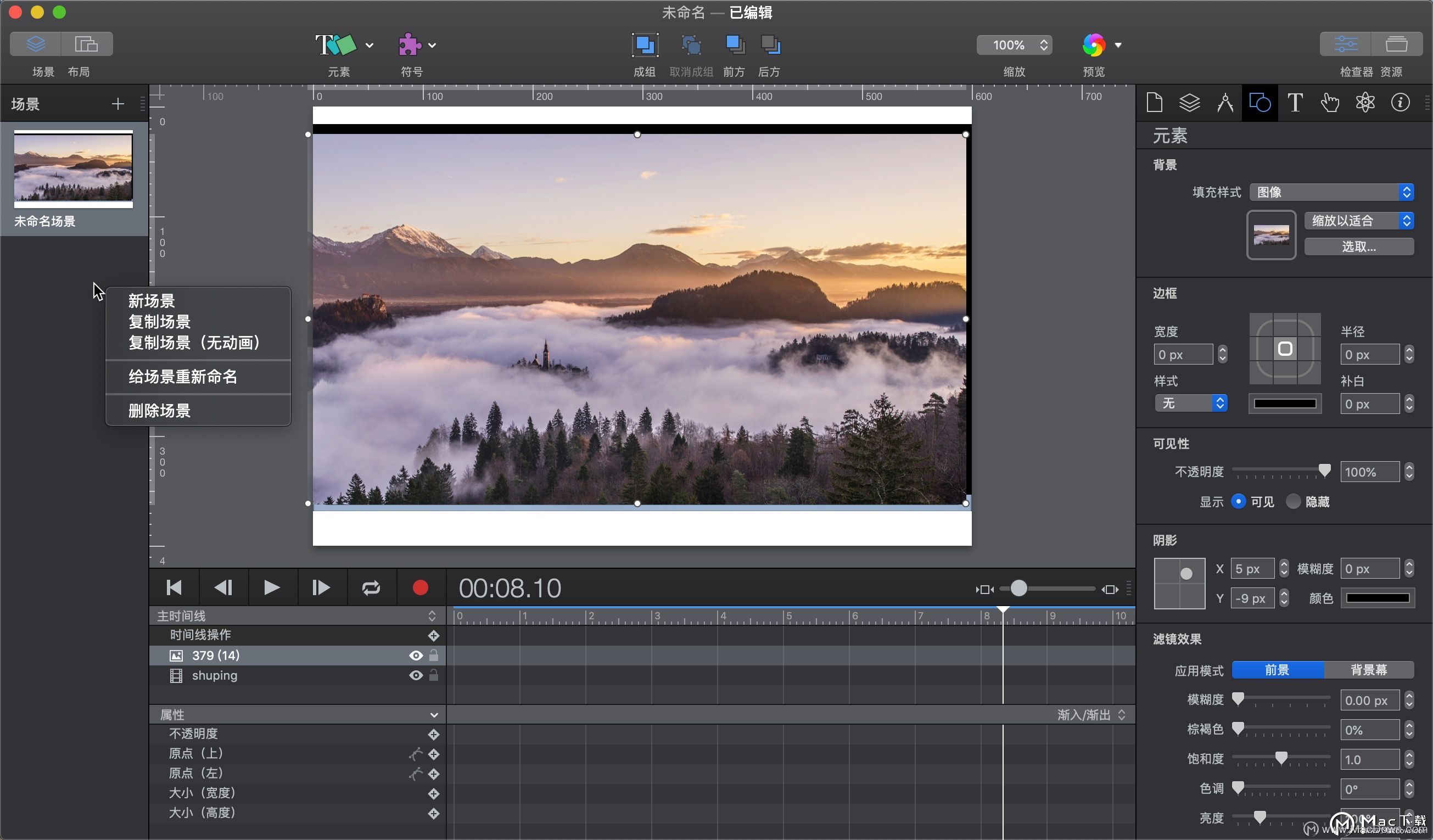Switch to the 布局 (Layout) panel view

pyautogui.click(x=86, y=44)
